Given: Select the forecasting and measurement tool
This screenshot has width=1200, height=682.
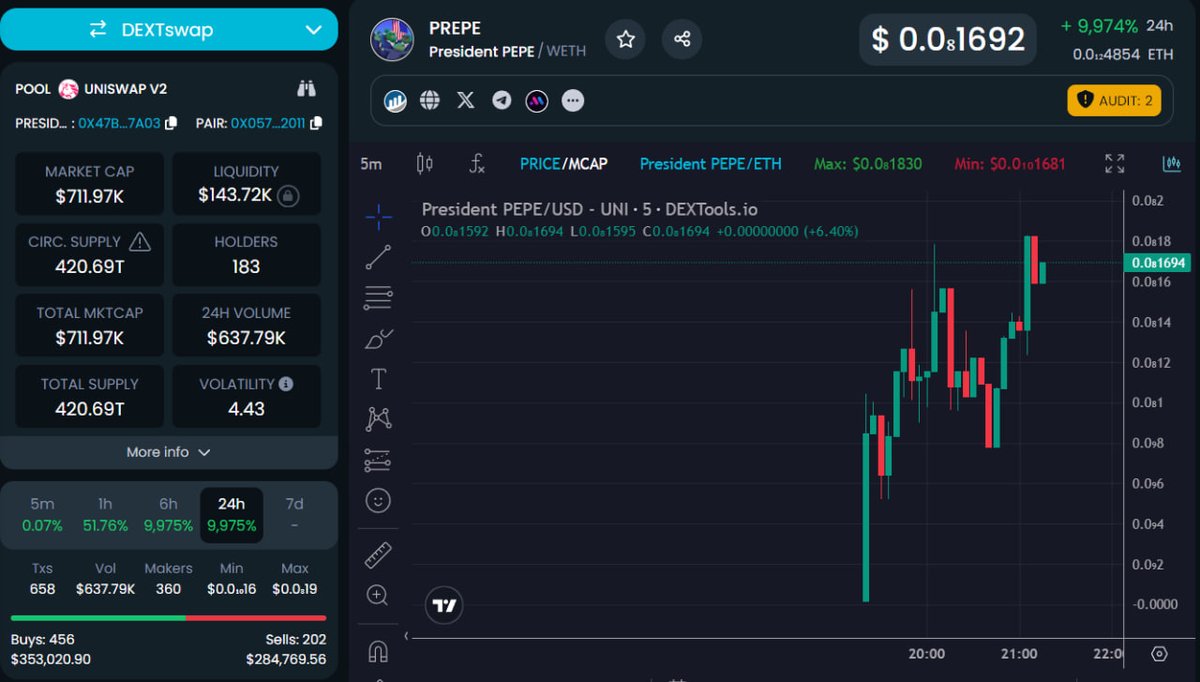Looking at the screenshot, I should (x=378, y=460).
